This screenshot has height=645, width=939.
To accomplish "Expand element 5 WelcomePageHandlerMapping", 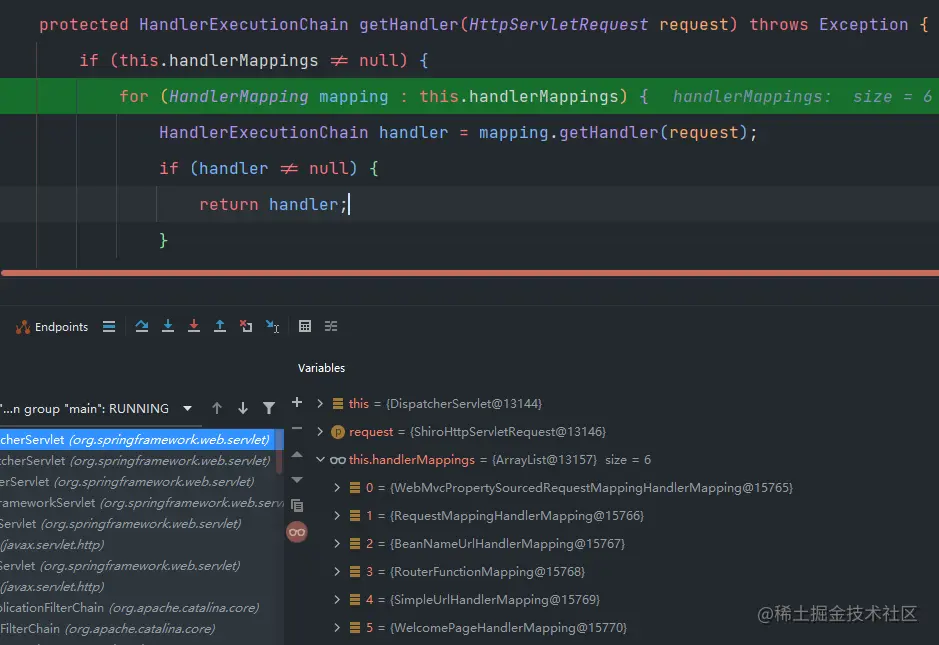I will coord(337,628).
